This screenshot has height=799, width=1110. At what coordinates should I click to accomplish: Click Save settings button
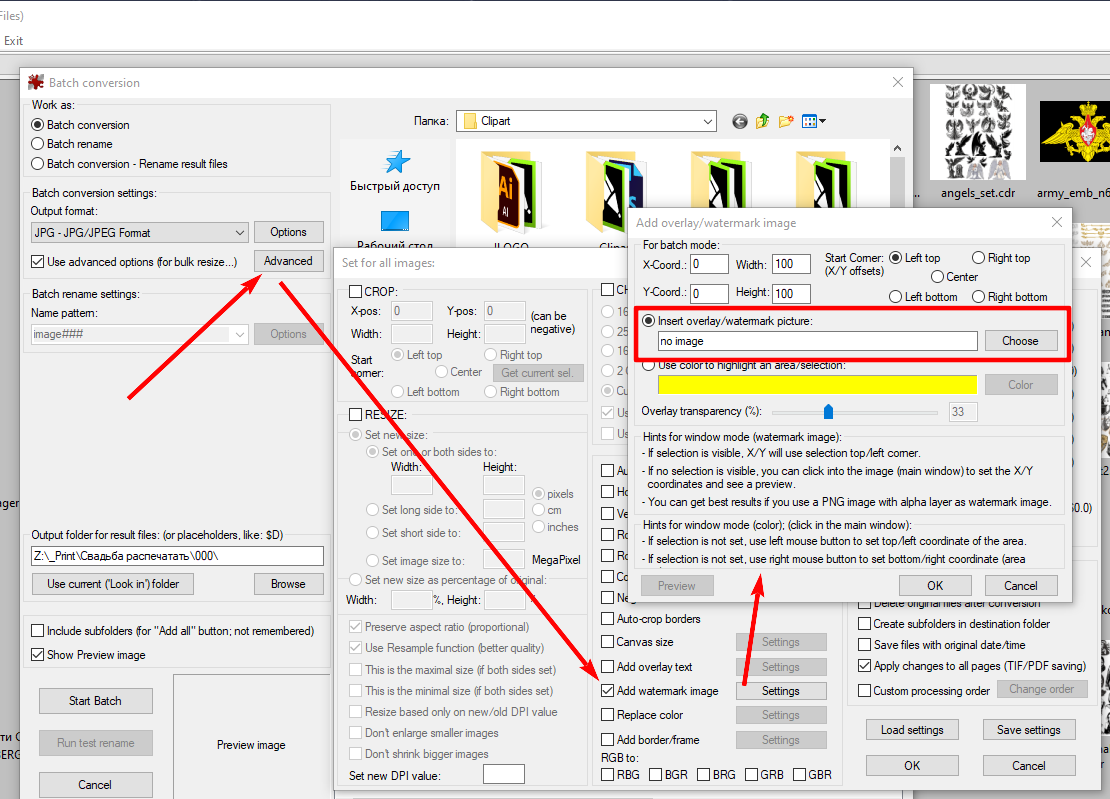(1029, 730)
